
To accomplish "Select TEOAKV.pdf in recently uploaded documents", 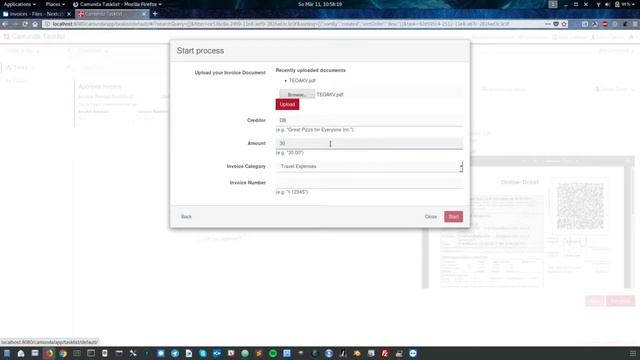I will click(302, 81).
